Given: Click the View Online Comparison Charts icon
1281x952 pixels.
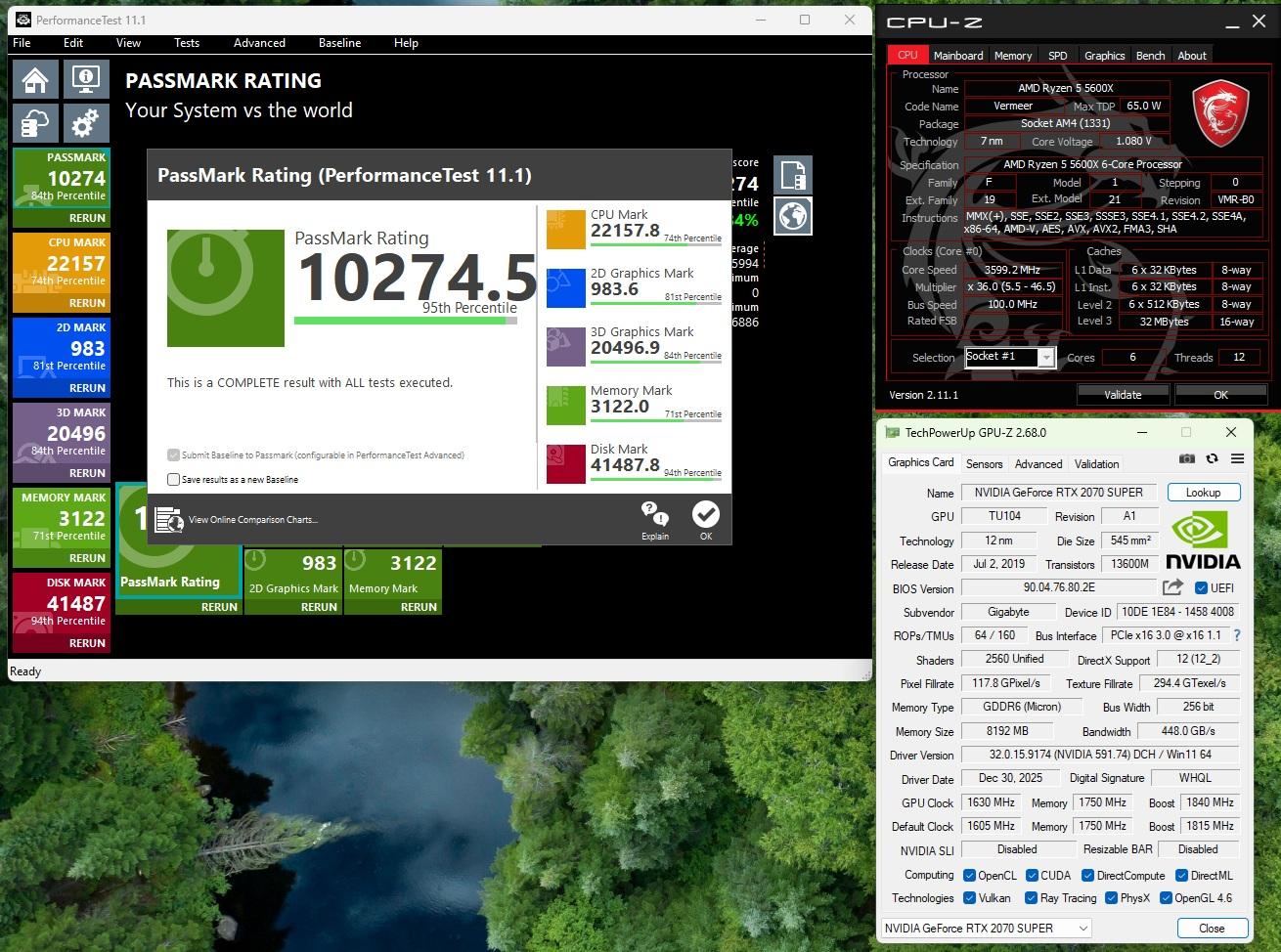Looking at the screenshot, I should pyautogui.click(x=169, y=520).
